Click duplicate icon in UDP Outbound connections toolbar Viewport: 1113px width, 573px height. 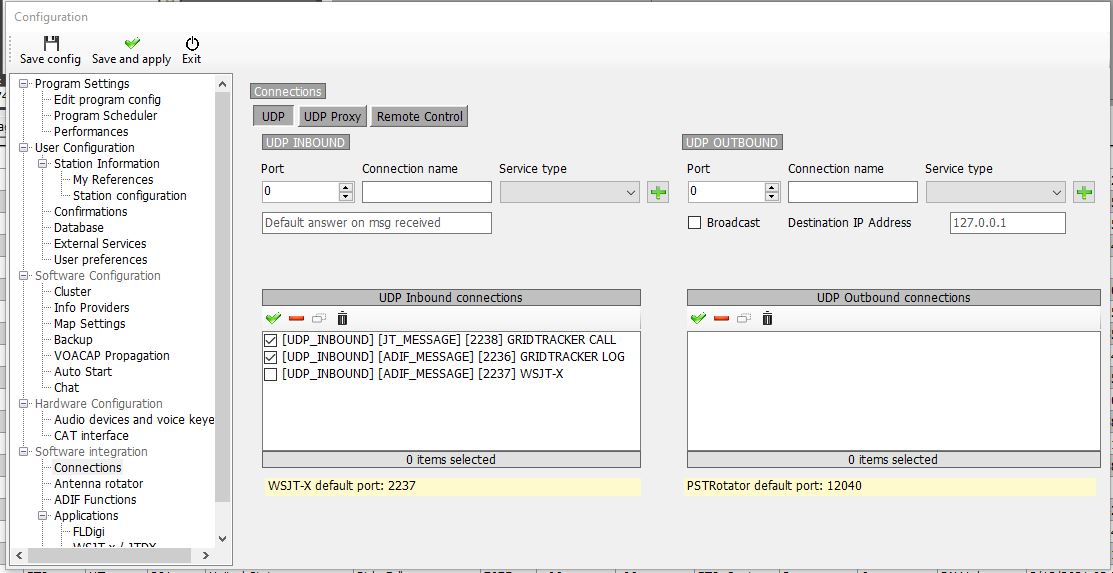(744, 318)
